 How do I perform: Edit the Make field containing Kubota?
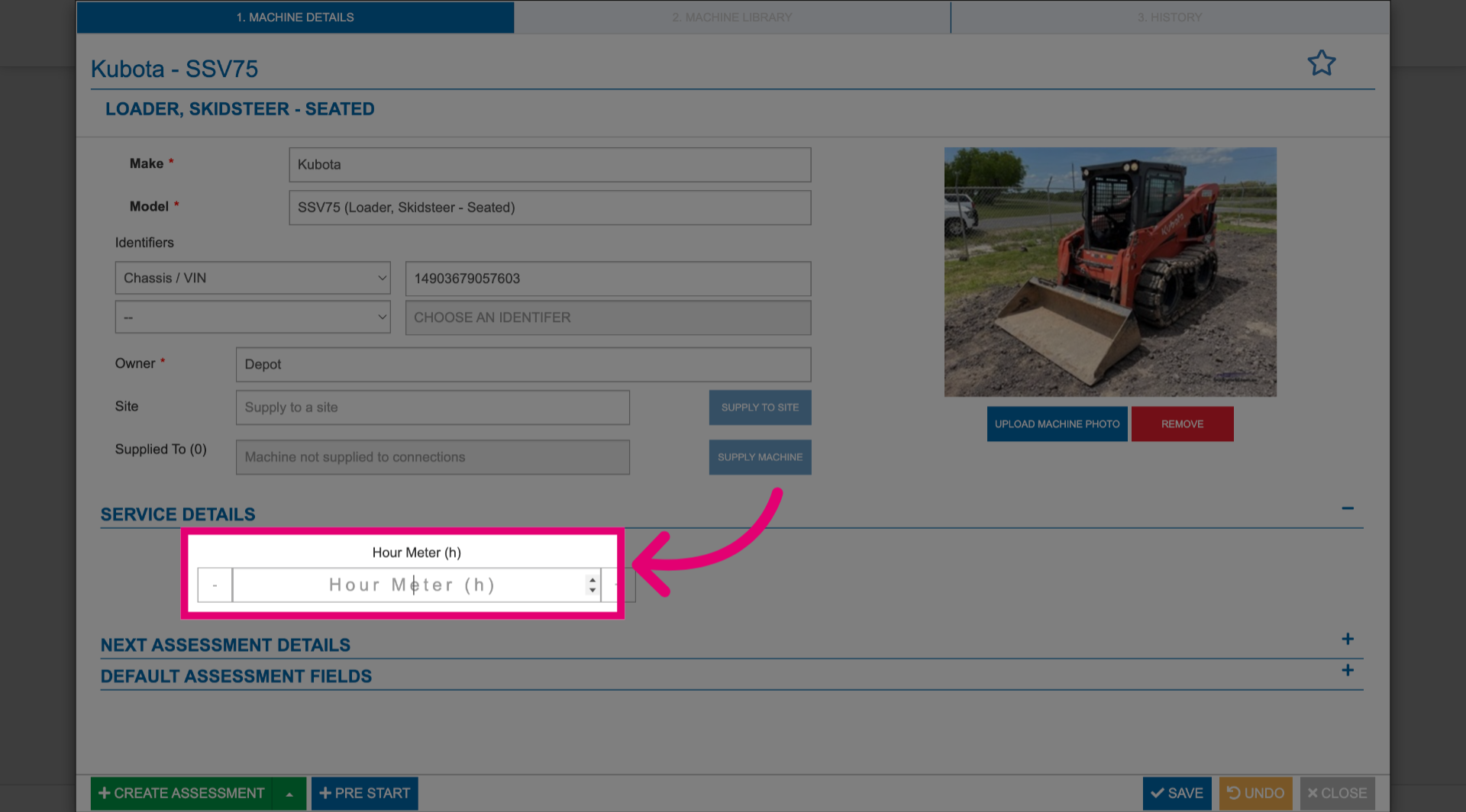[550, 165]
